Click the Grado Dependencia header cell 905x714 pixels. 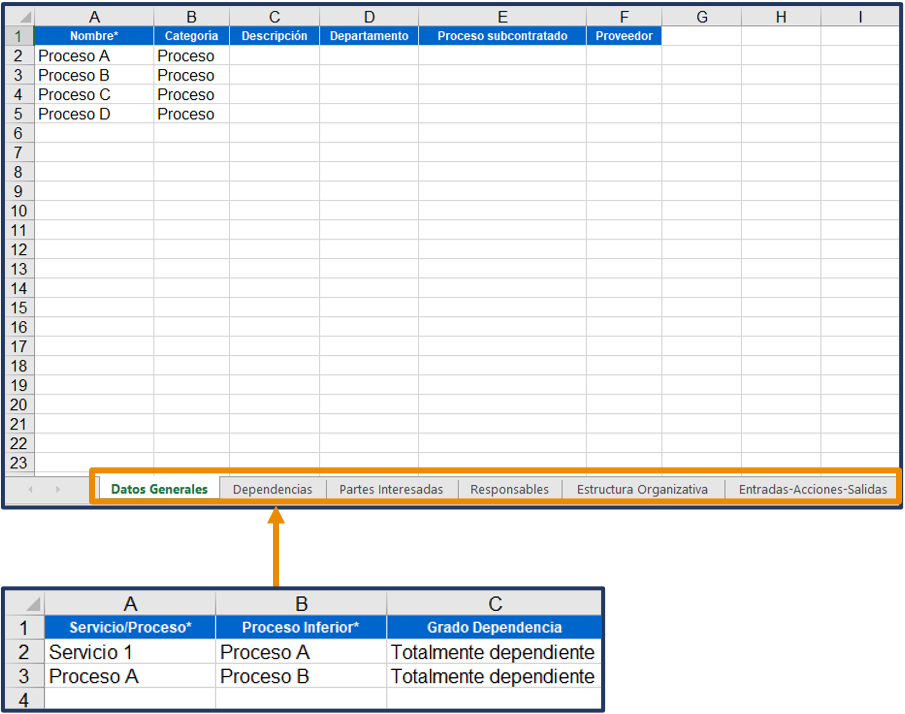[x=494, y=628]
